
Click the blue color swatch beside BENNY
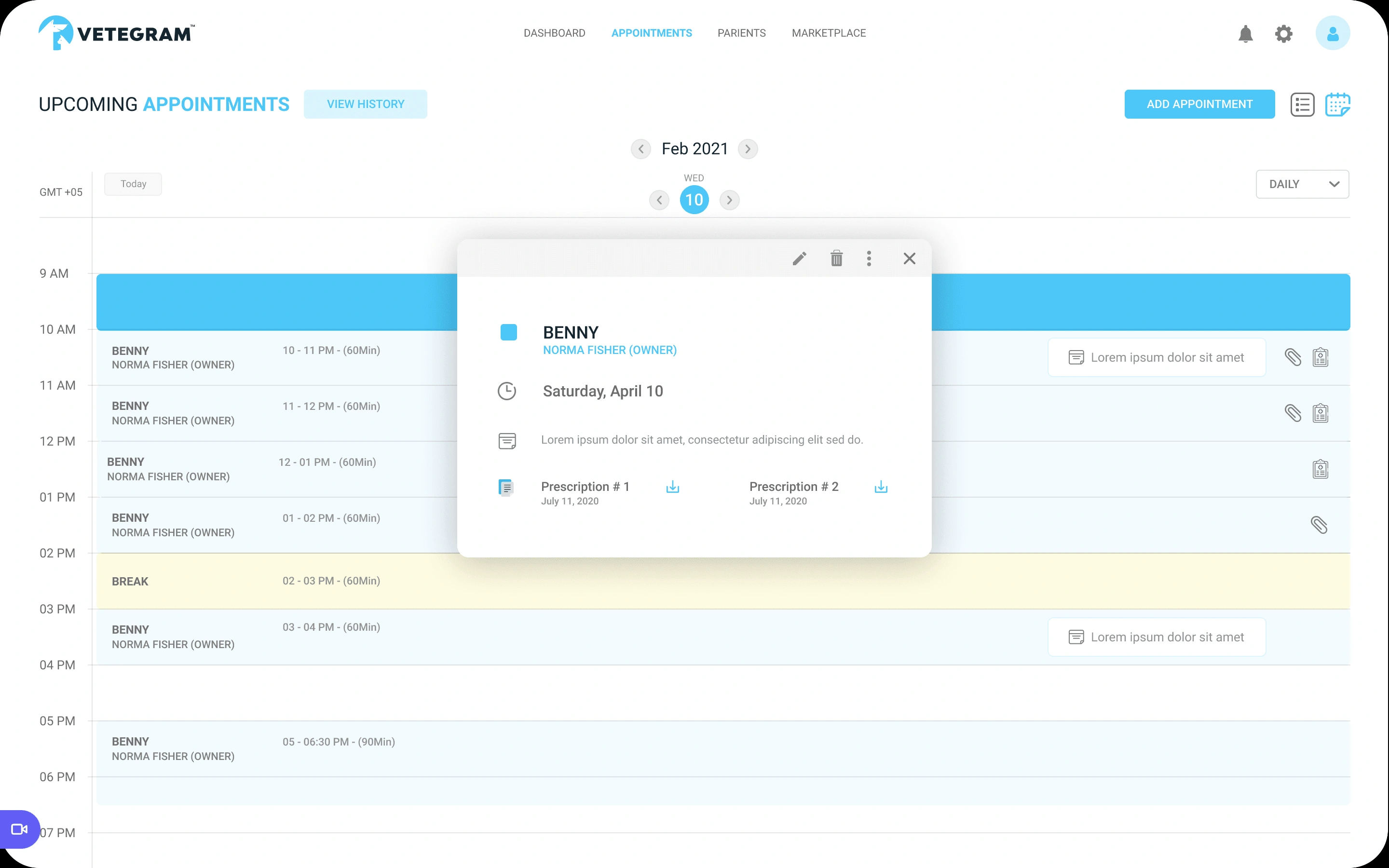pos(508,332)
